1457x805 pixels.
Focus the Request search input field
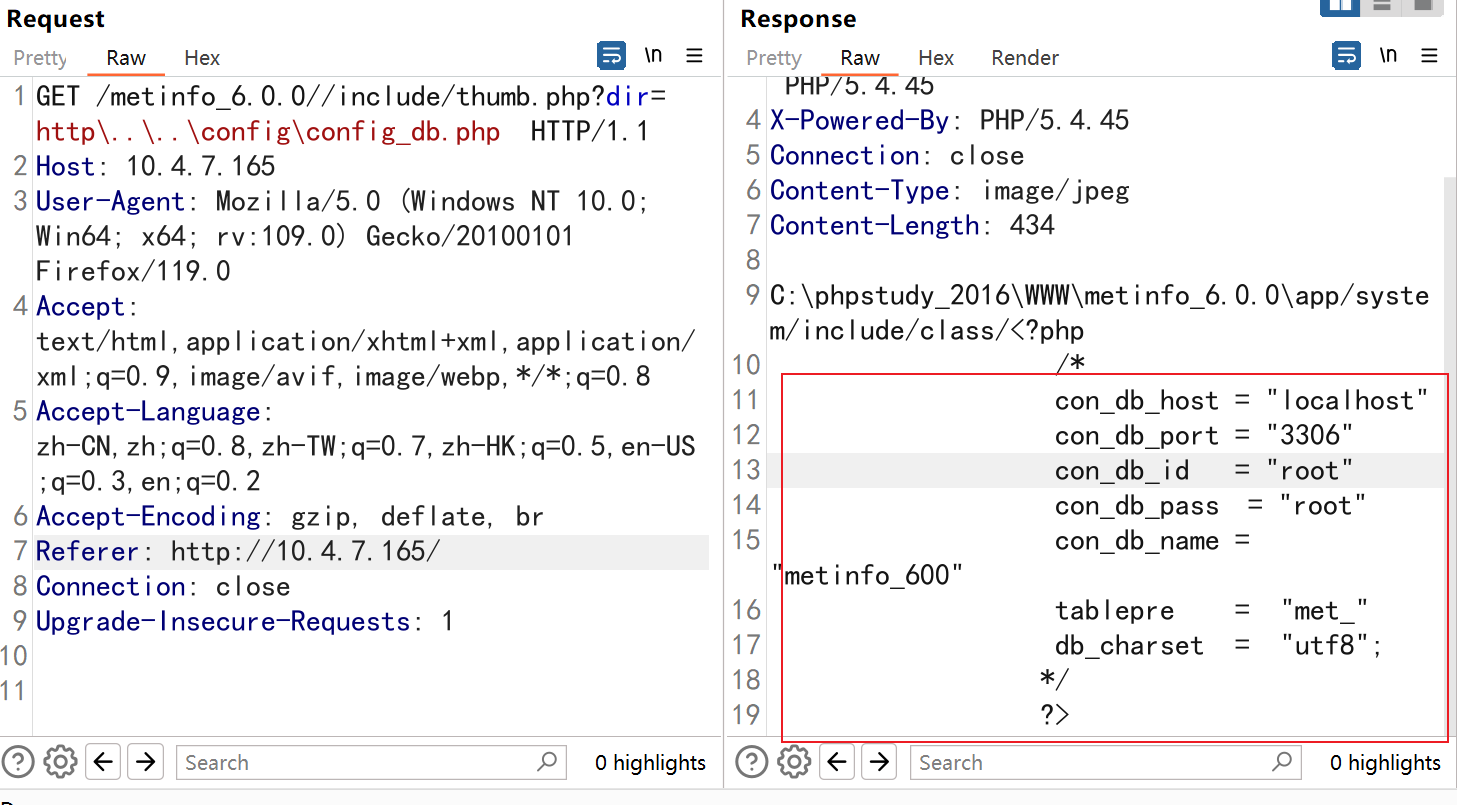[x=371, y=762]
